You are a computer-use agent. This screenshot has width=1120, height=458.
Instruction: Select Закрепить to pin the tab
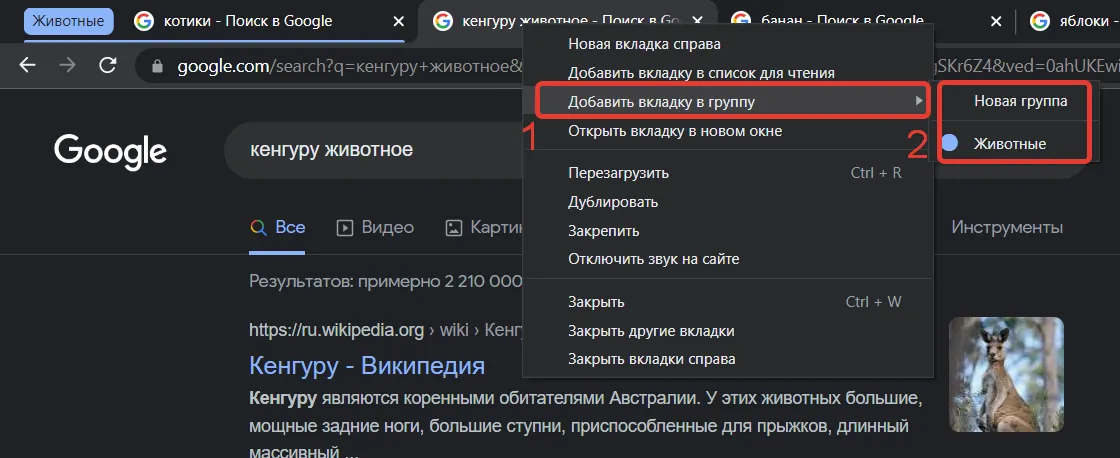(x=728, y=231)
